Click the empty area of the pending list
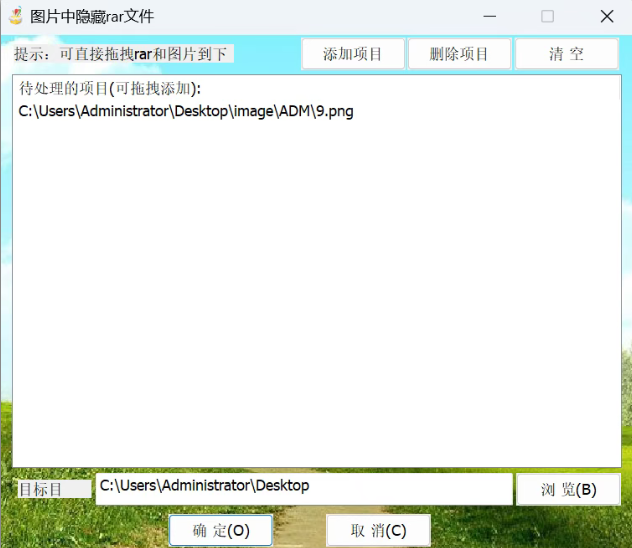 [316, 300]
